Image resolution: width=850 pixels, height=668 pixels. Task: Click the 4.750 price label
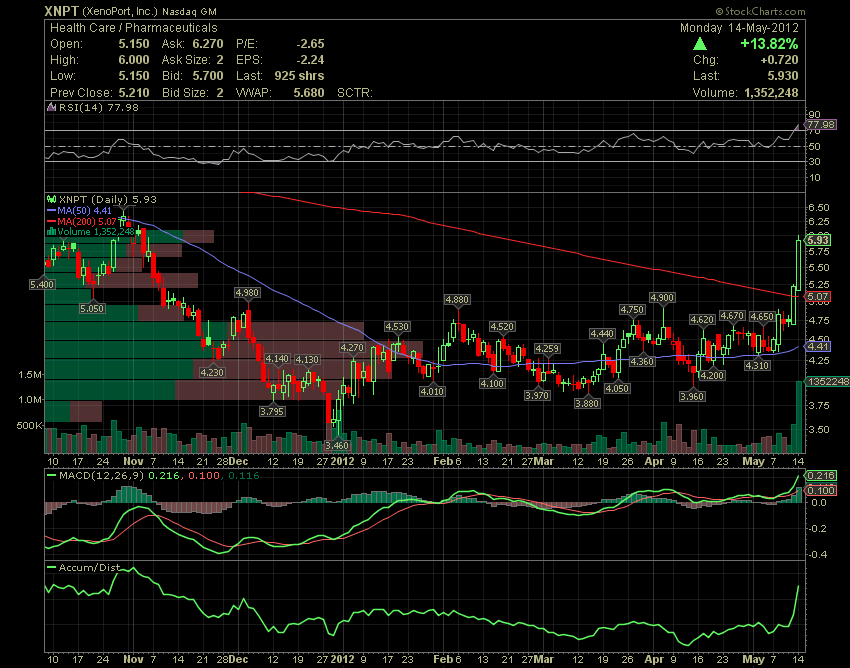click(632, 310)
